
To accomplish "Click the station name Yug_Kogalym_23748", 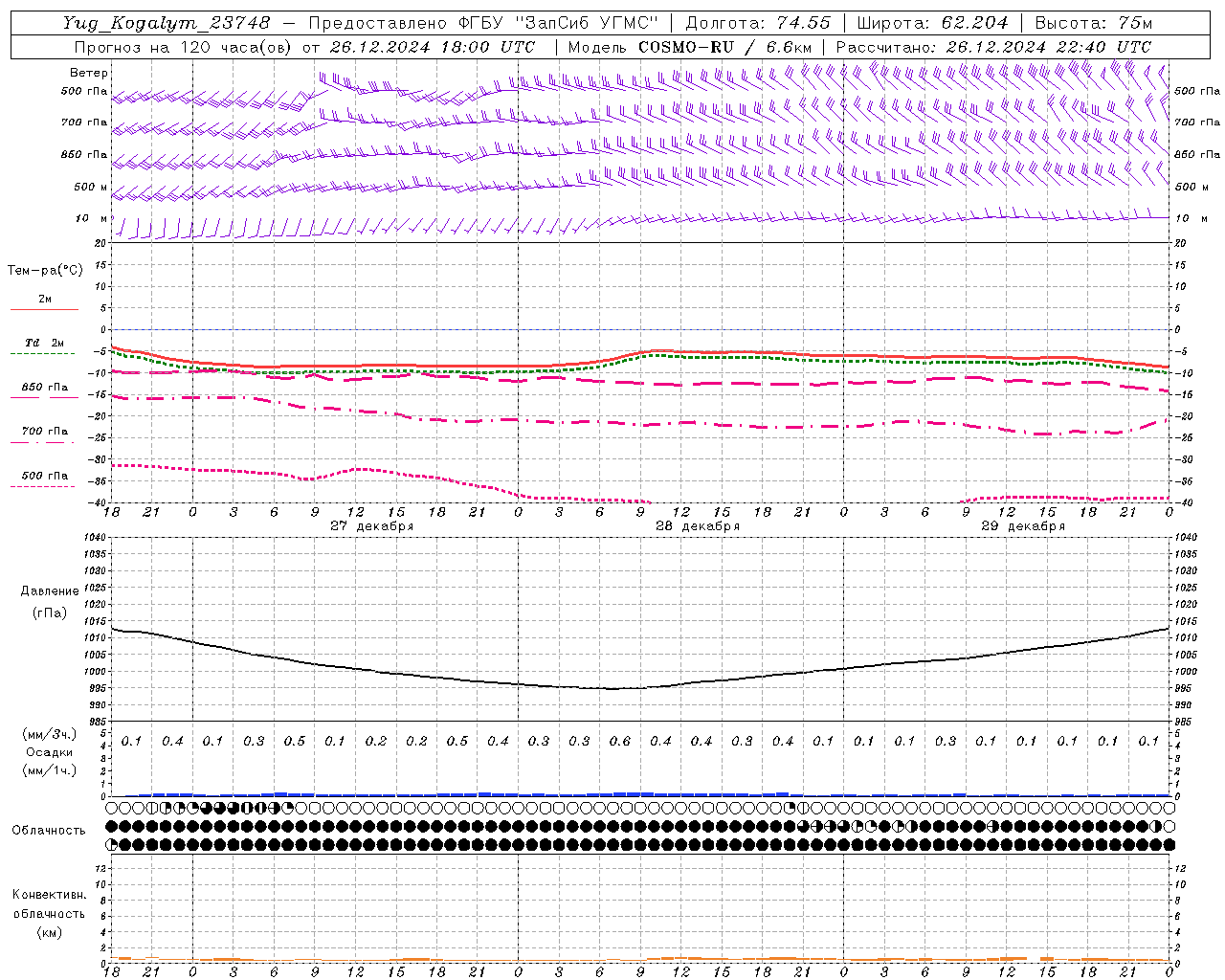I will click(x=167, y=23).
